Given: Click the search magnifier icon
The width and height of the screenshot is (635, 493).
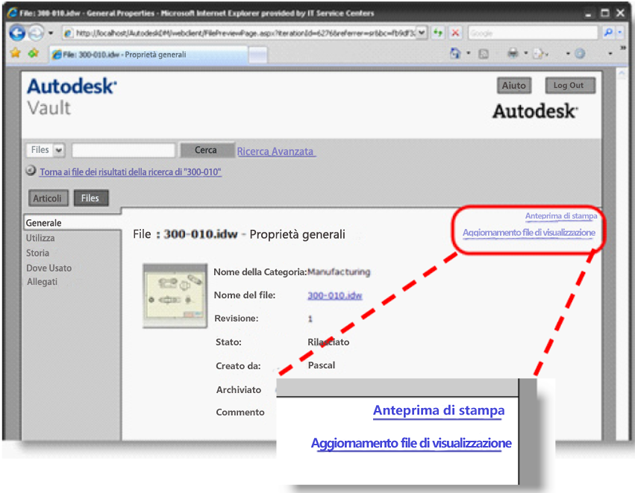Looking at the screenshot, I should coord(607,33).
